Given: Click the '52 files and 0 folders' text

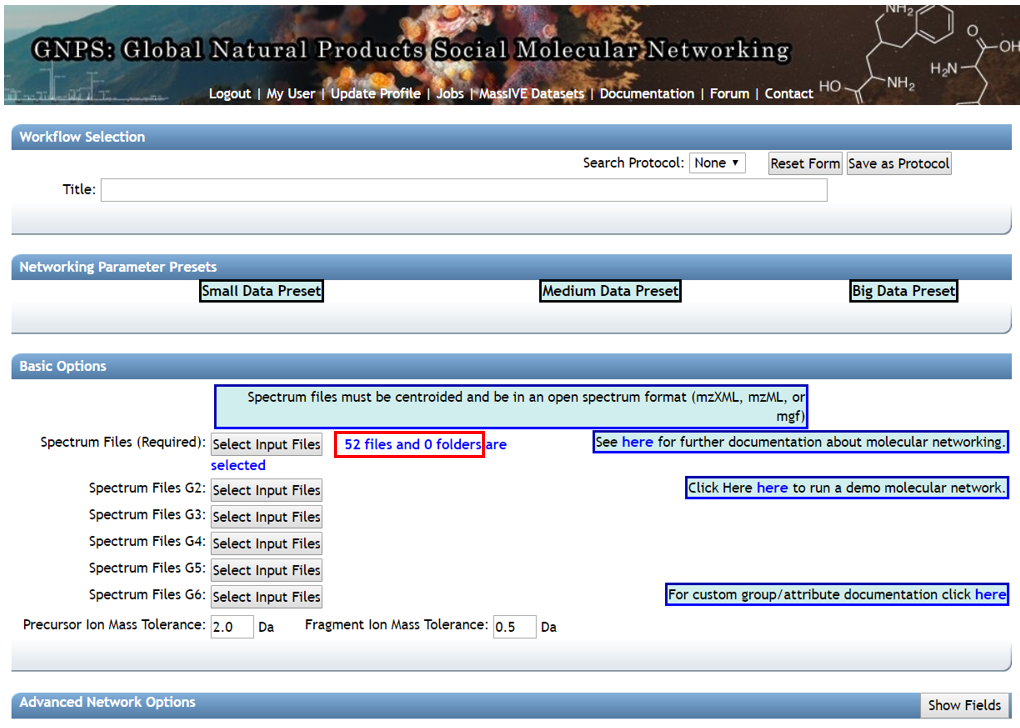Looking at the screenshot, I should (412, 444).
